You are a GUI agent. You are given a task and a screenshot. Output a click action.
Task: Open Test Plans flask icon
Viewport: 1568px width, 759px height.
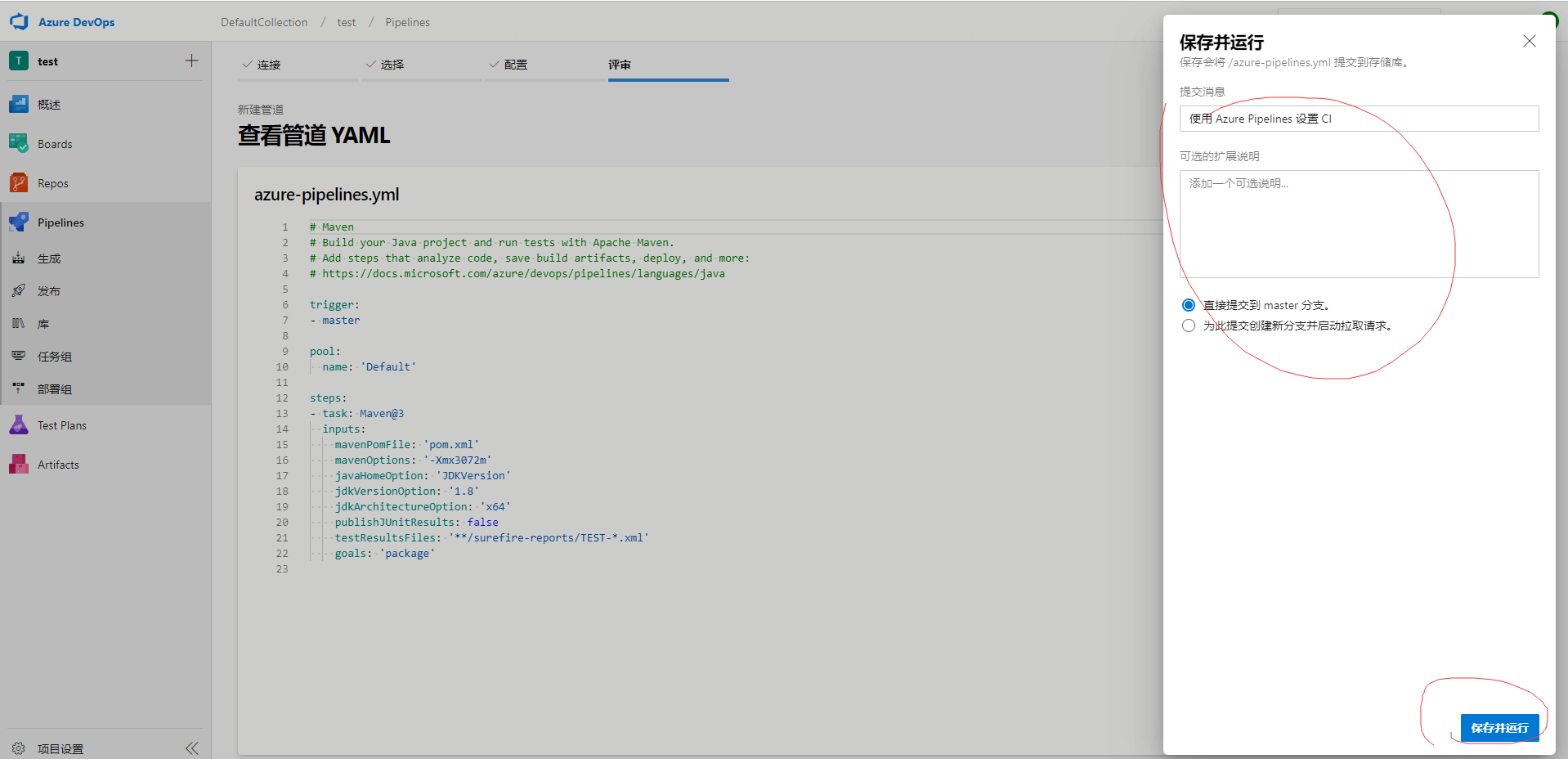click(x=19, y=425)
